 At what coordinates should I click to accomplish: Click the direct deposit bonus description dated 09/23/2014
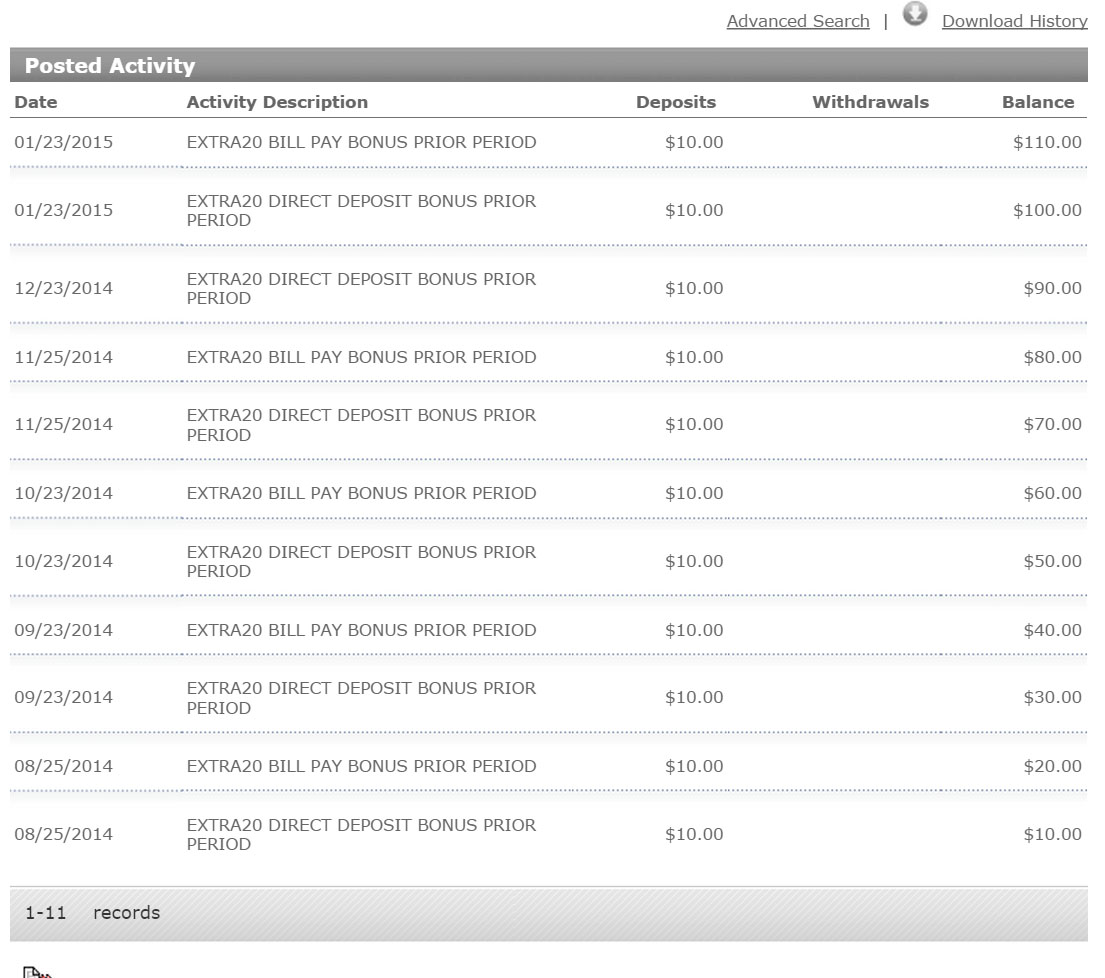pos(362,698)
